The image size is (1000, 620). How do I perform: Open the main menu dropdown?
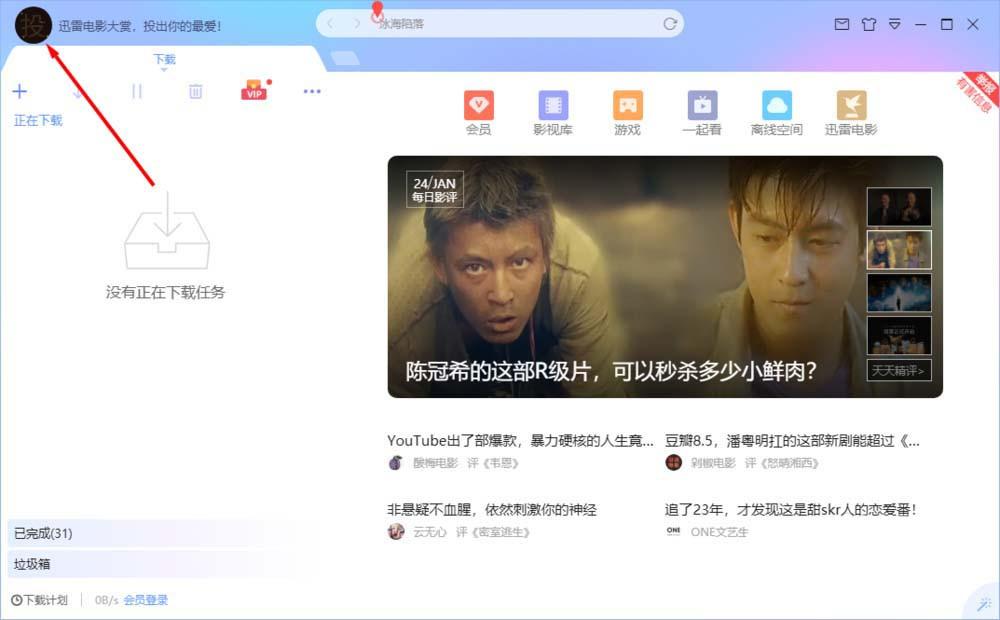pyautogui.click(x=895, y=24)
